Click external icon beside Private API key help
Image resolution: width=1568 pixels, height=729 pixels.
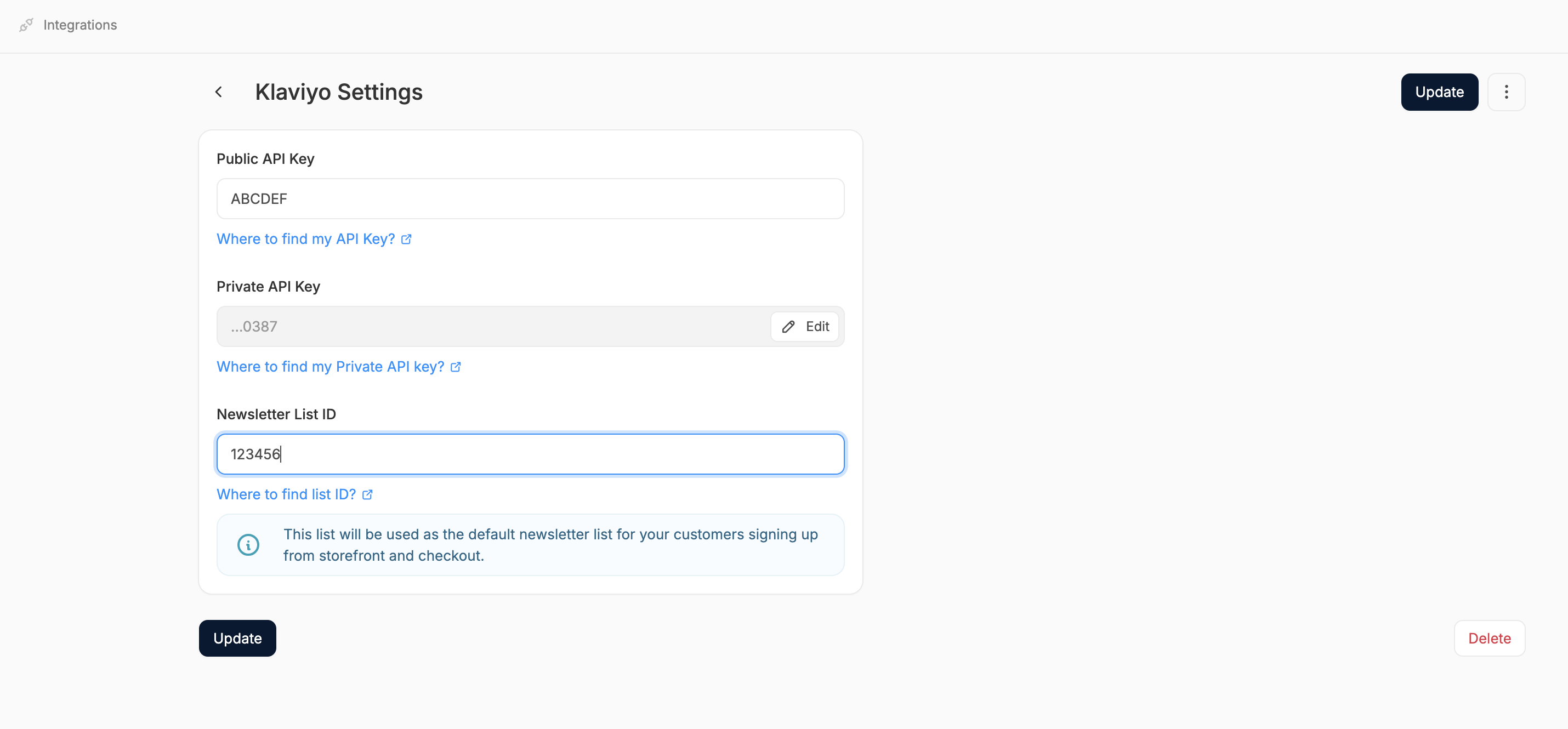pyautogui.click(x=456, y=368)
